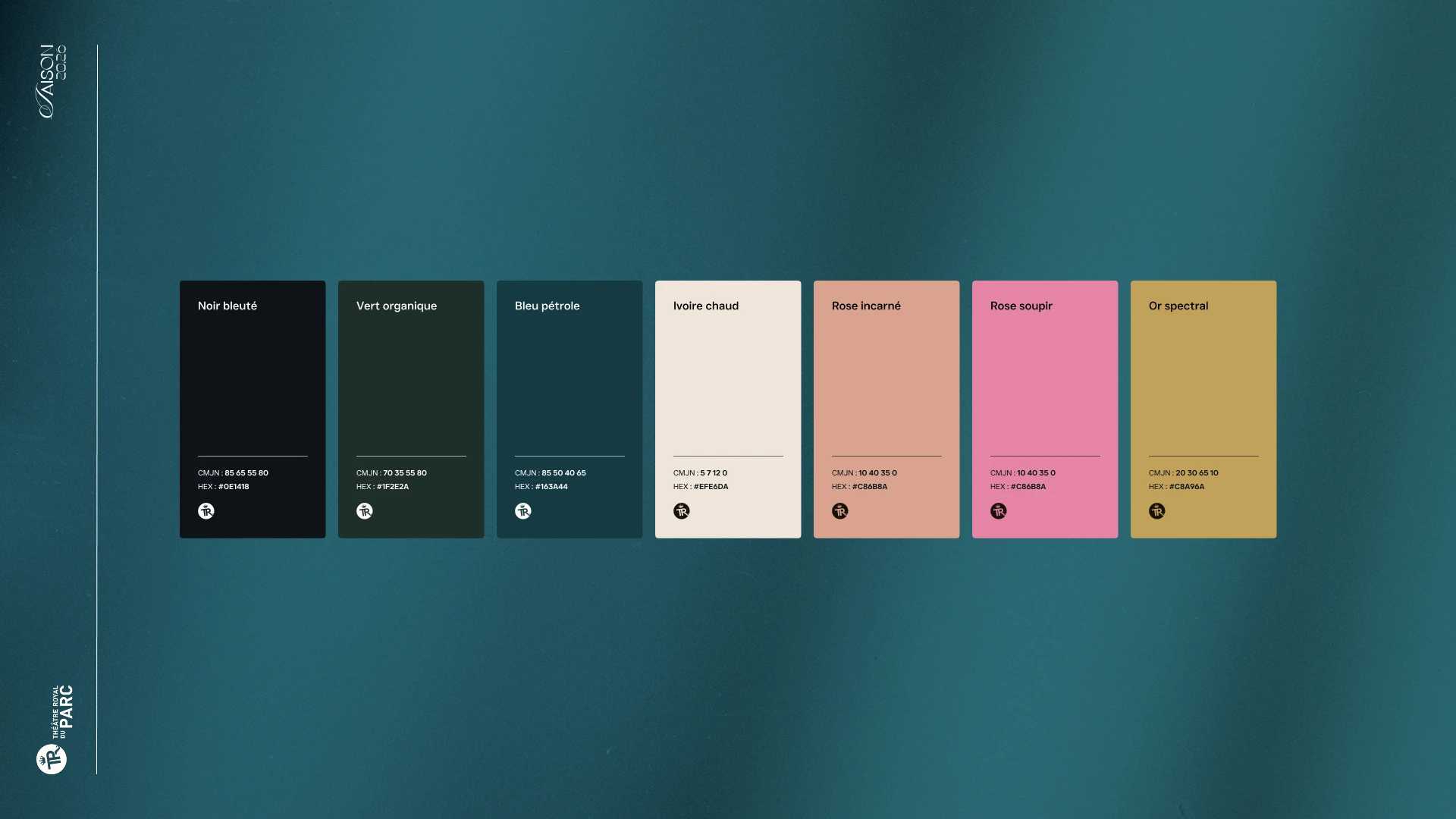Click the CMJN 20 30 65 10 value
The image size is (1456, 819).
1197,473
